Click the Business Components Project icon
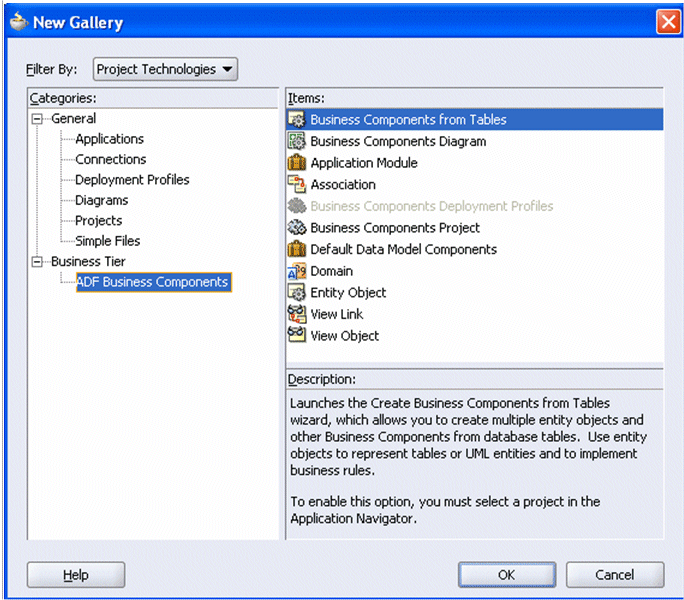 point(297,227)
